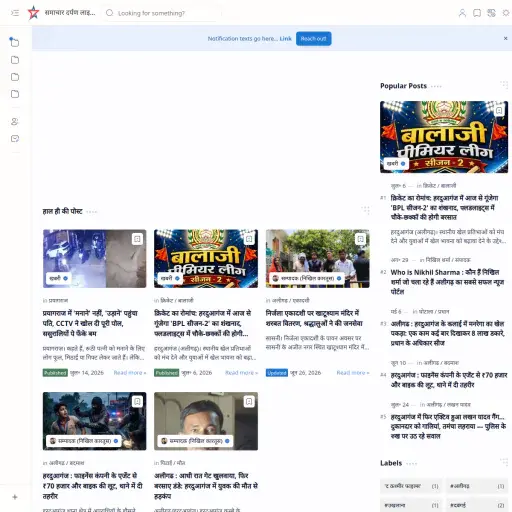
Task: Open the robbery illustration post thumbnail
Action: point(94,421)
